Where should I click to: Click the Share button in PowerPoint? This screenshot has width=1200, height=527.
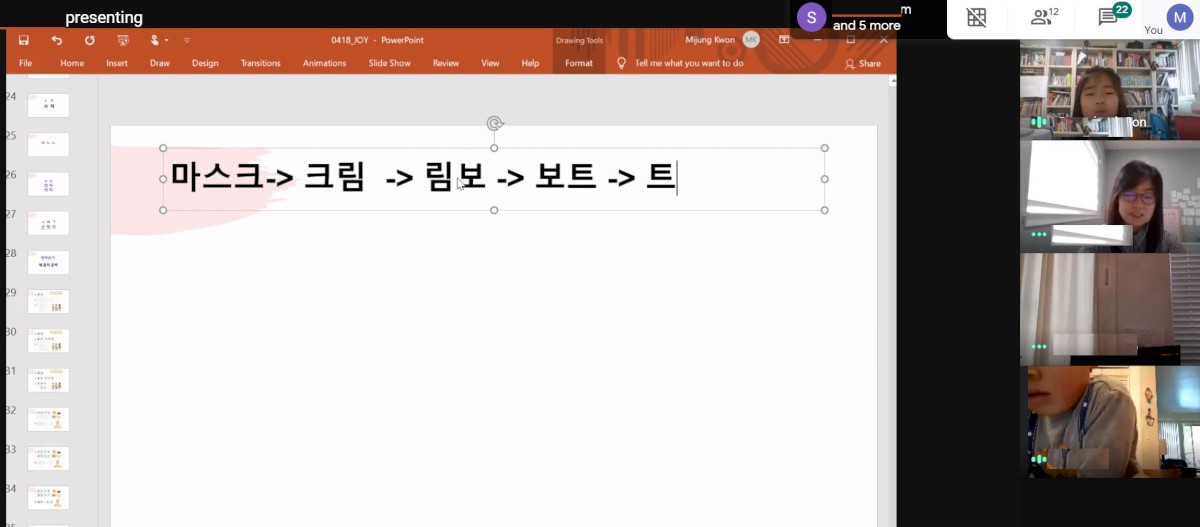tap(863, 63)
